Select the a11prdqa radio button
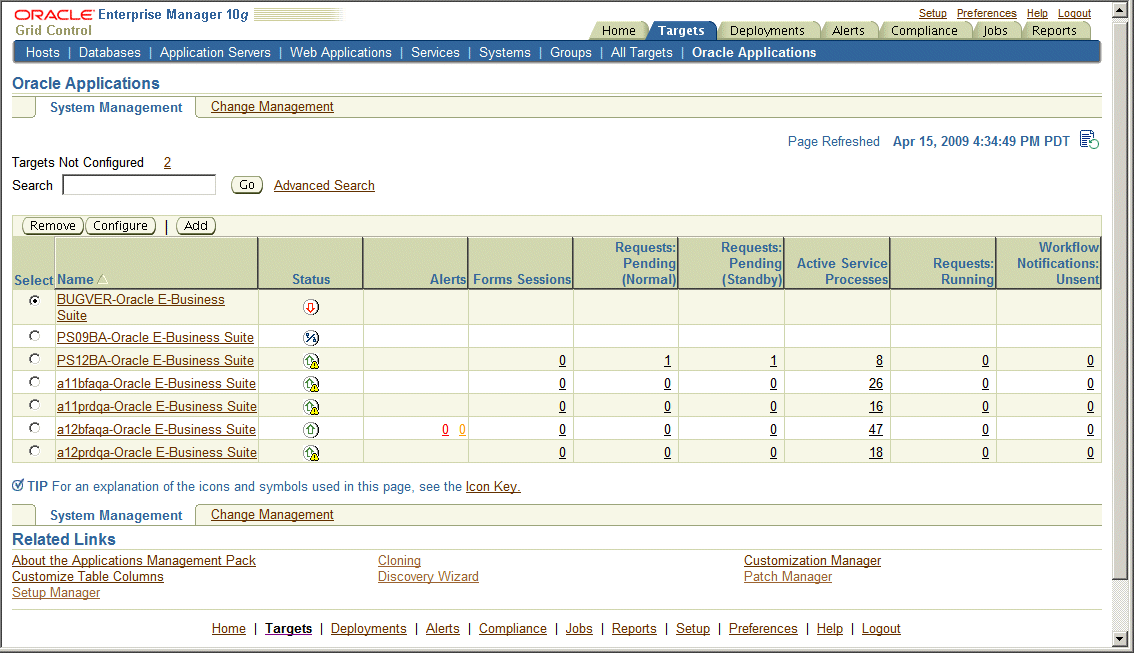Screen dimensions: 1134x653 tap(34, 405)
